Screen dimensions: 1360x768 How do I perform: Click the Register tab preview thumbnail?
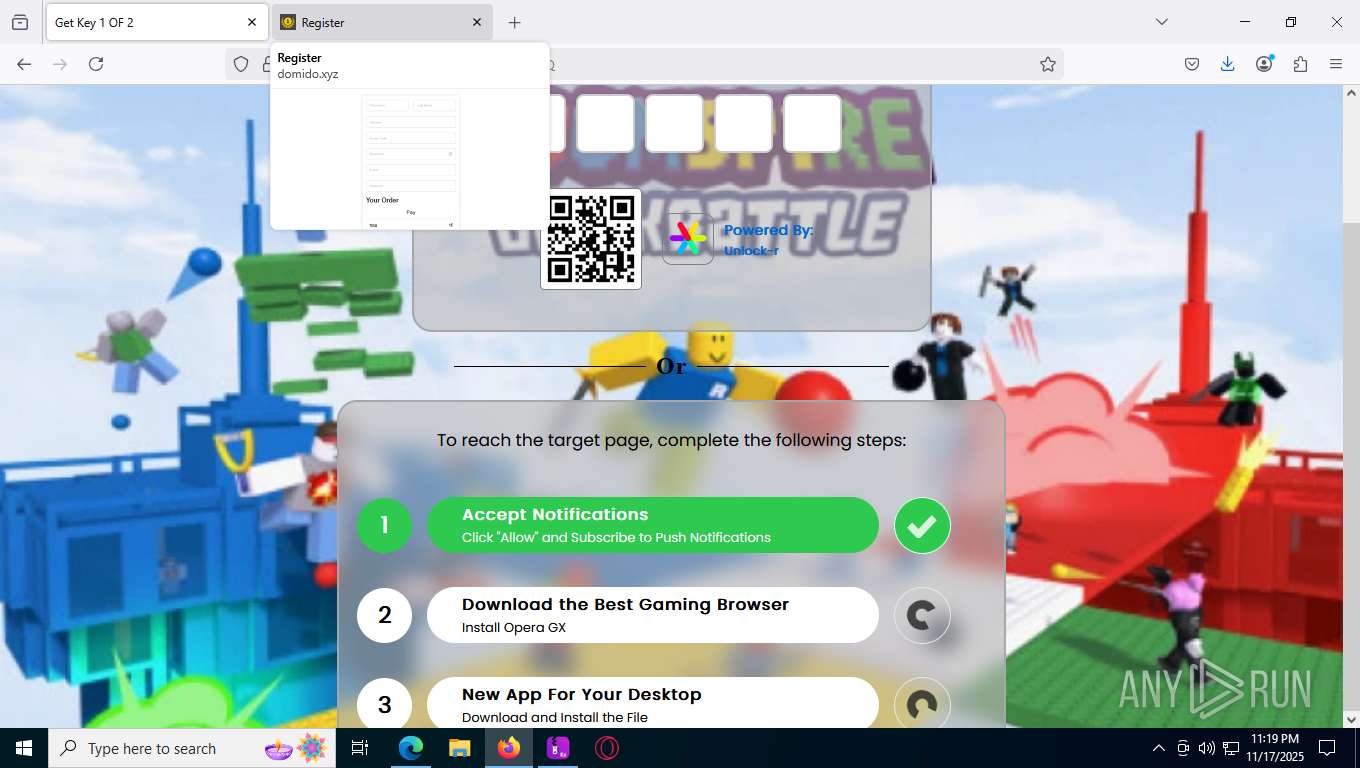click(410, 160)
